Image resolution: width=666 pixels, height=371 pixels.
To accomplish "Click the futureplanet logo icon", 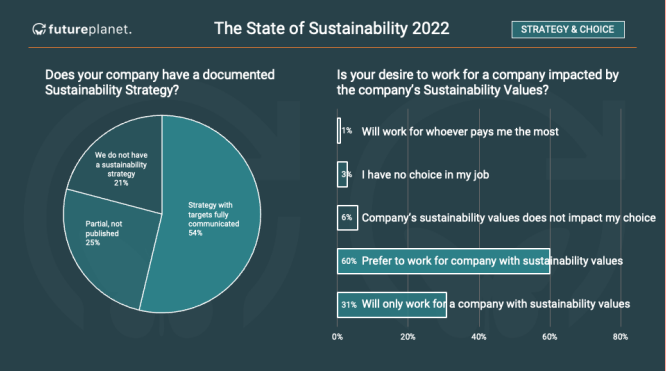I will coord(39,29).
